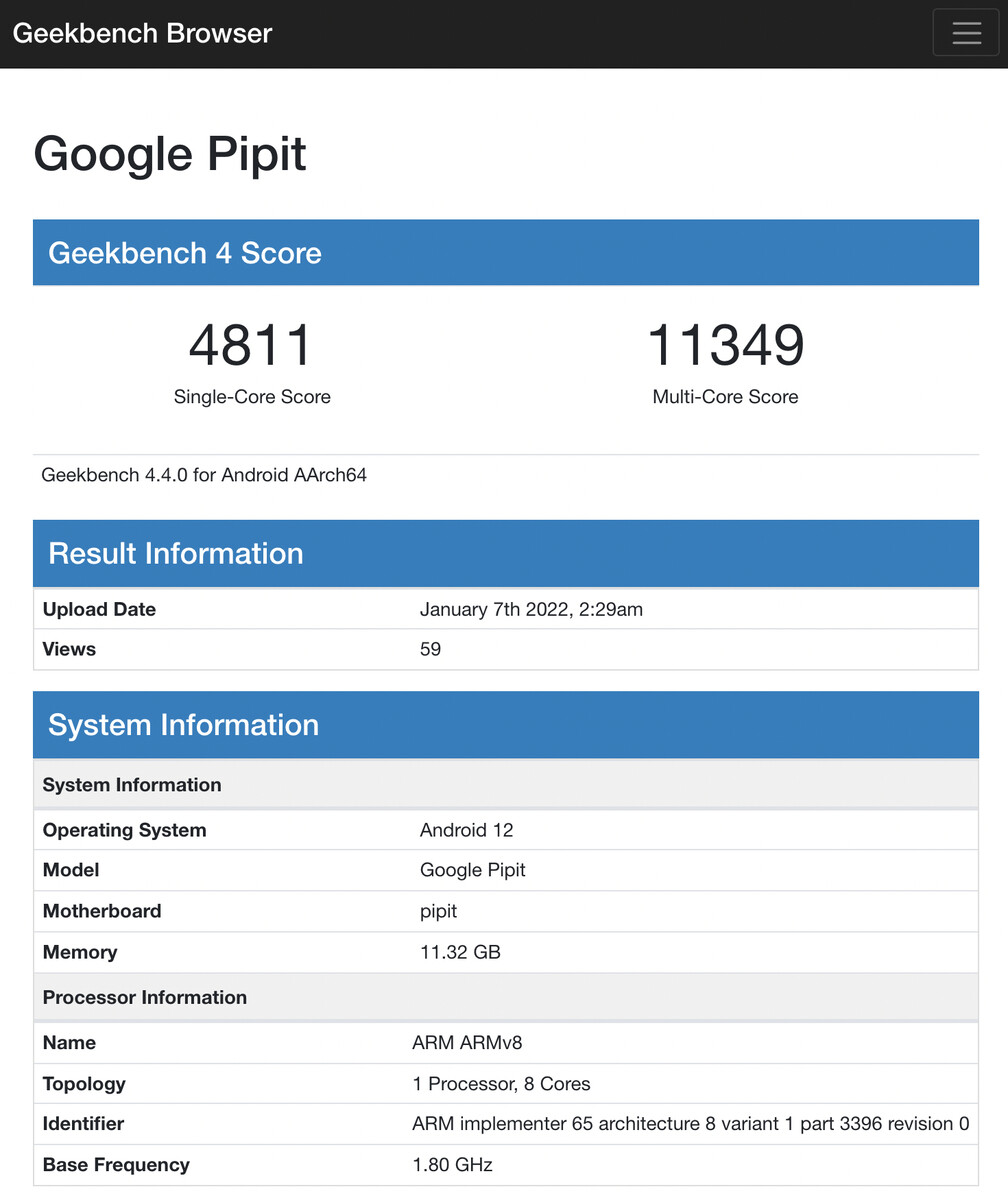Select the Android 12 operating system value
Screen dimensions: 1008x1200
click(466, 830)
